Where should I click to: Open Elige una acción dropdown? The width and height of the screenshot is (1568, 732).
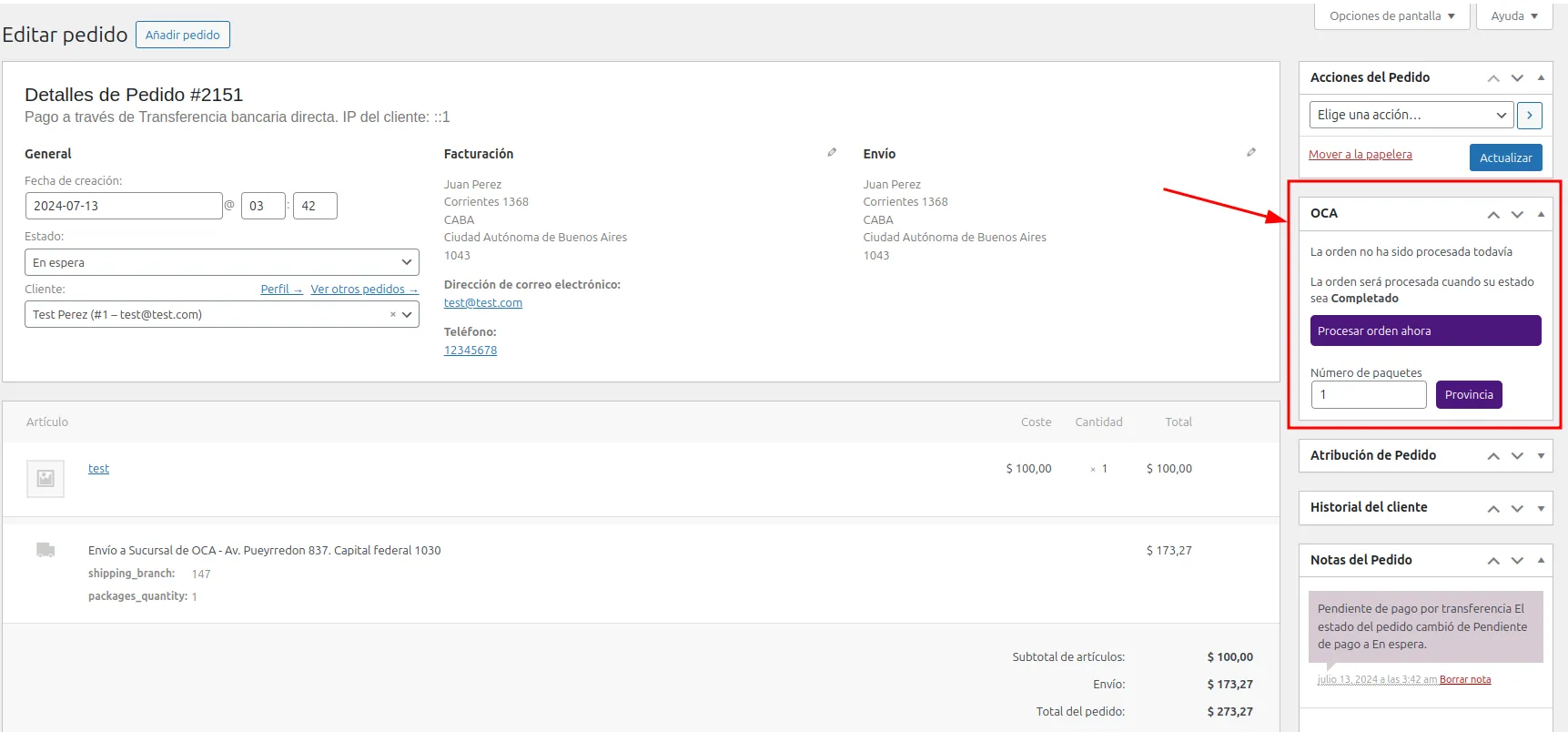[x=1411, y=115]
